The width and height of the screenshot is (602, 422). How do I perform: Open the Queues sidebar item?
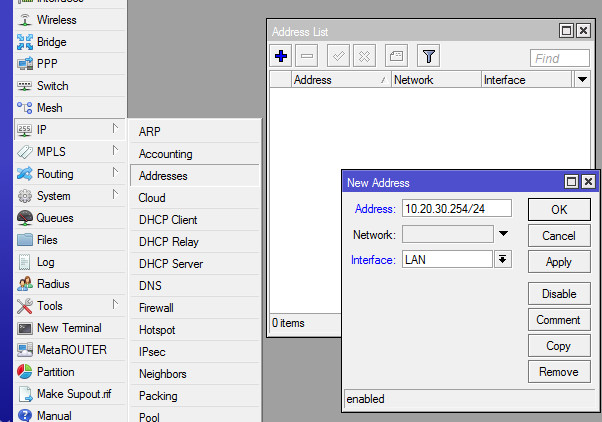54,218
